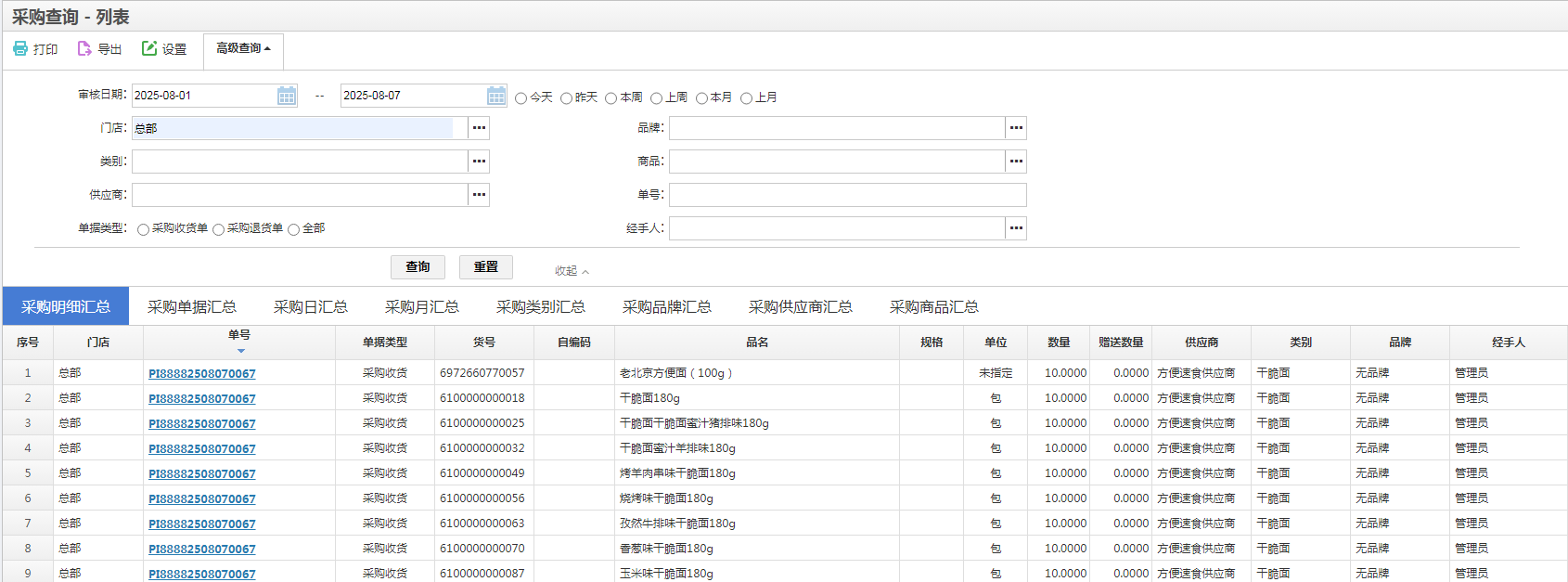Viewport: 1568px width, 582px height.
Task: Choose 采购收货单 document type
Action: [x=143, y=229]
